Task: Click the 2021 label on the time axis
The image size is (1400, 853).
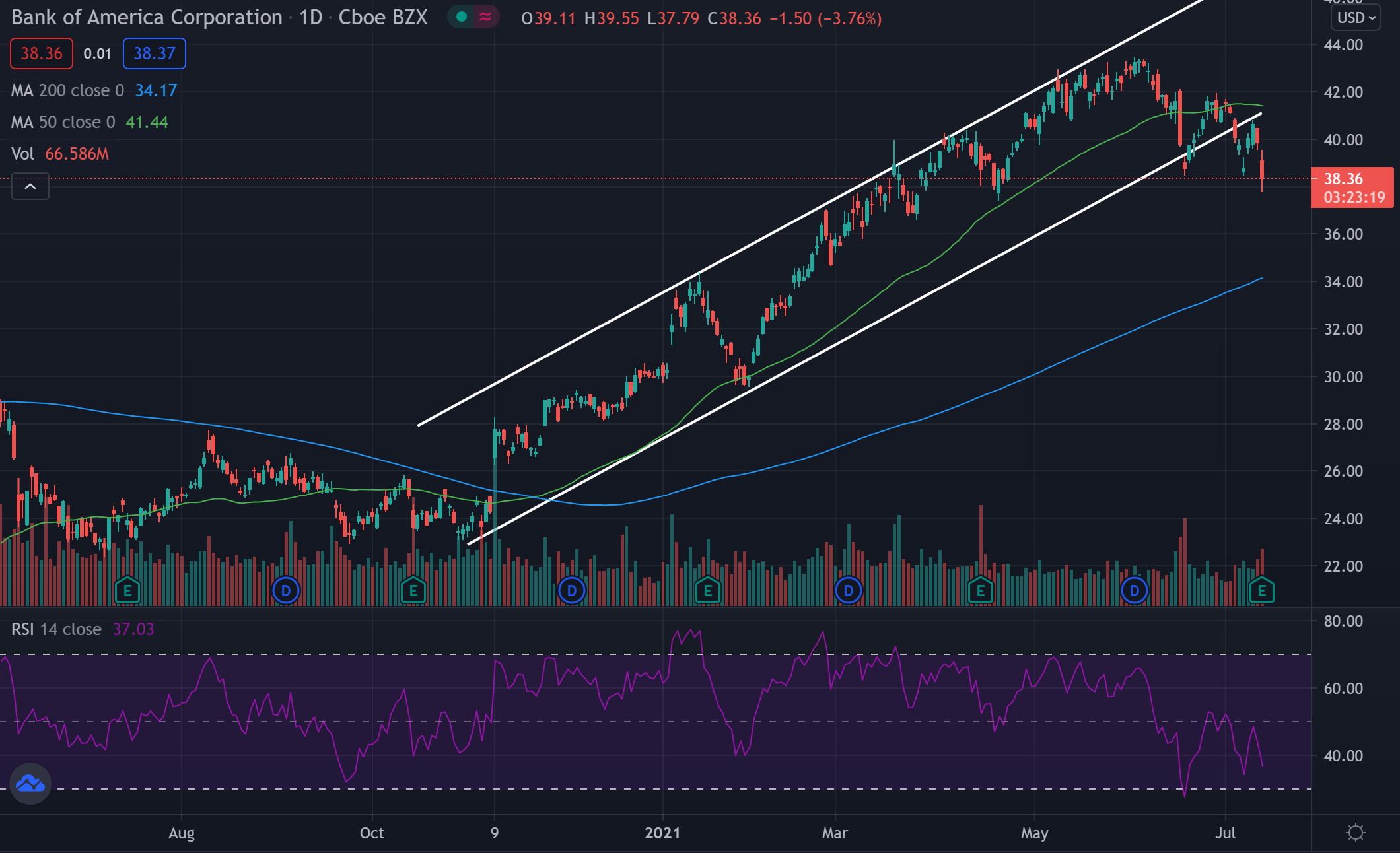Action: [x=662, y=833]
